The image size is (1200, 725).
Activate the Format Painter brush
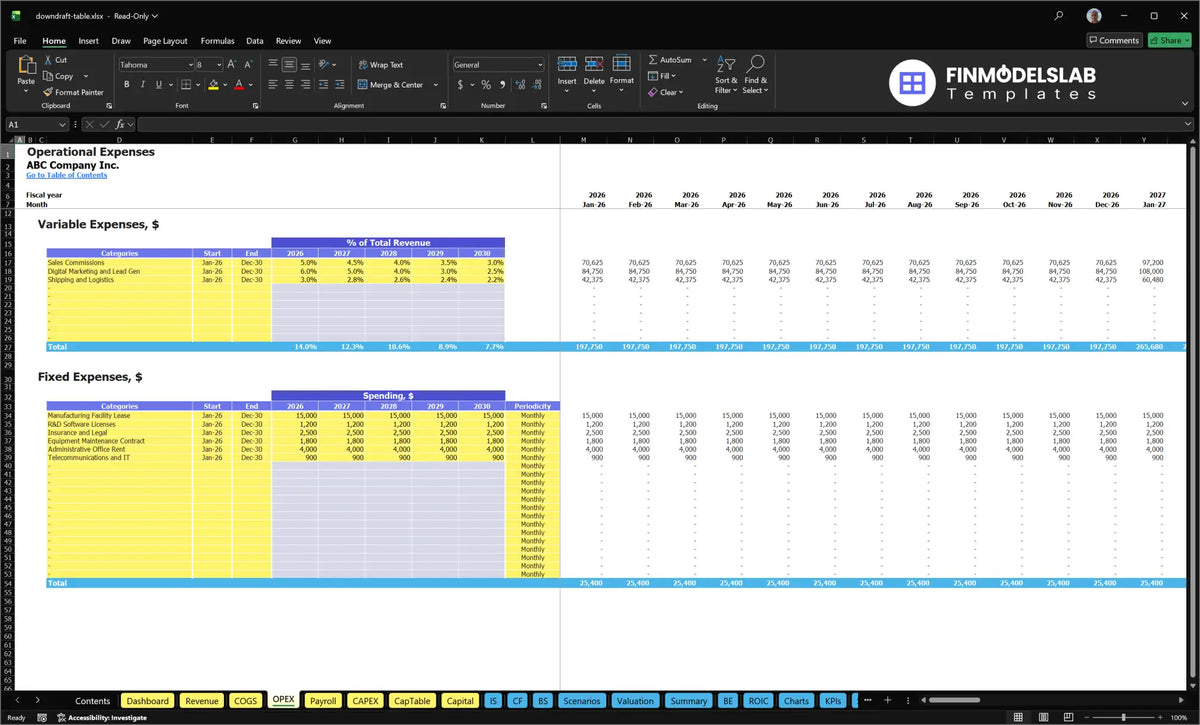coord(48,92)
